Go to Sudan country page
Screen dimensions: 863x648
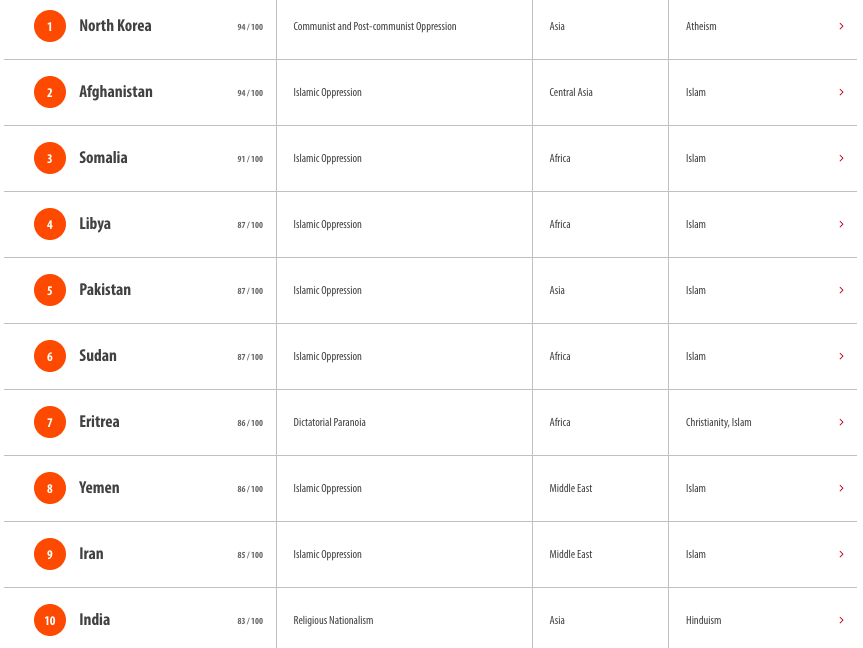pyautogui.click(x=98, y=356)
